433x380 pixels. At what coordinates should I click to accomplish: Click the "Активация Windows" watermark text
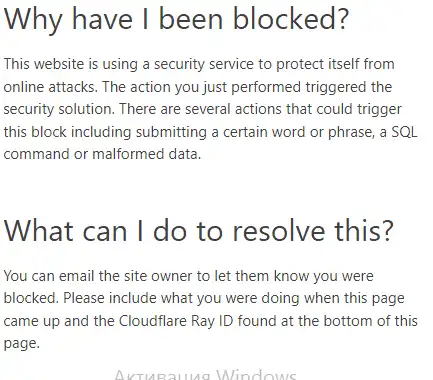205,375
